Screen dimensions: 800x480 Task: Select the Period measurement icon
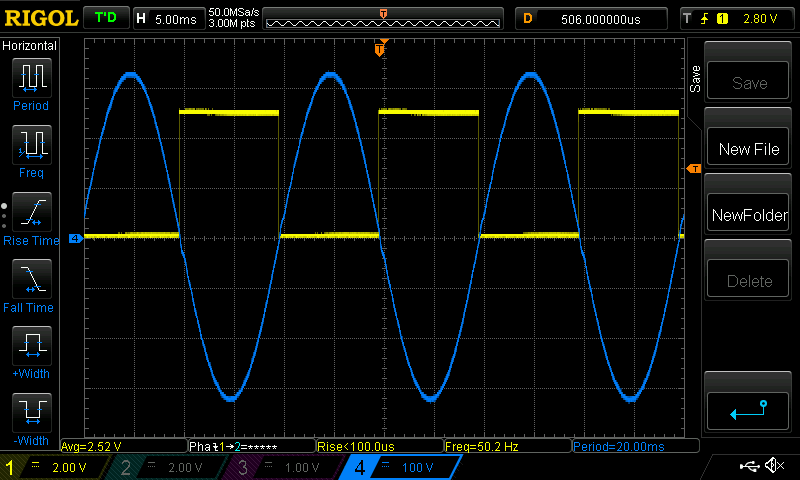[x=30, y=77]
